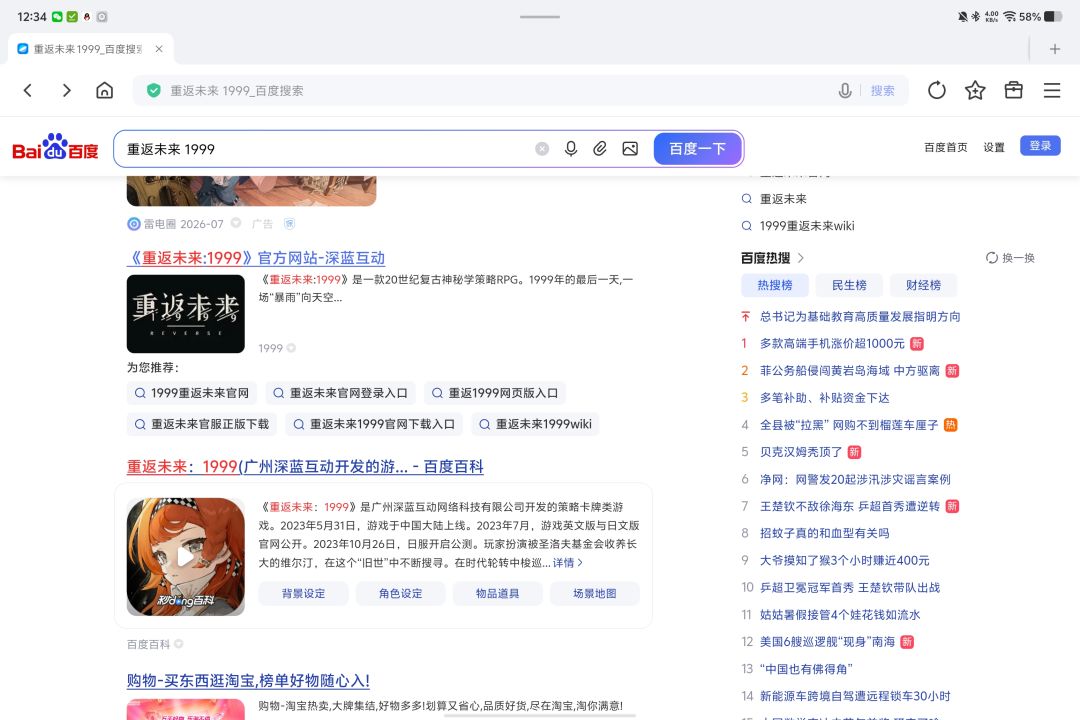This screenshot has width=1080, height=720.
Task: Select the suggestion 重返未来1999官网下载入口
Action: click(374, 424)
